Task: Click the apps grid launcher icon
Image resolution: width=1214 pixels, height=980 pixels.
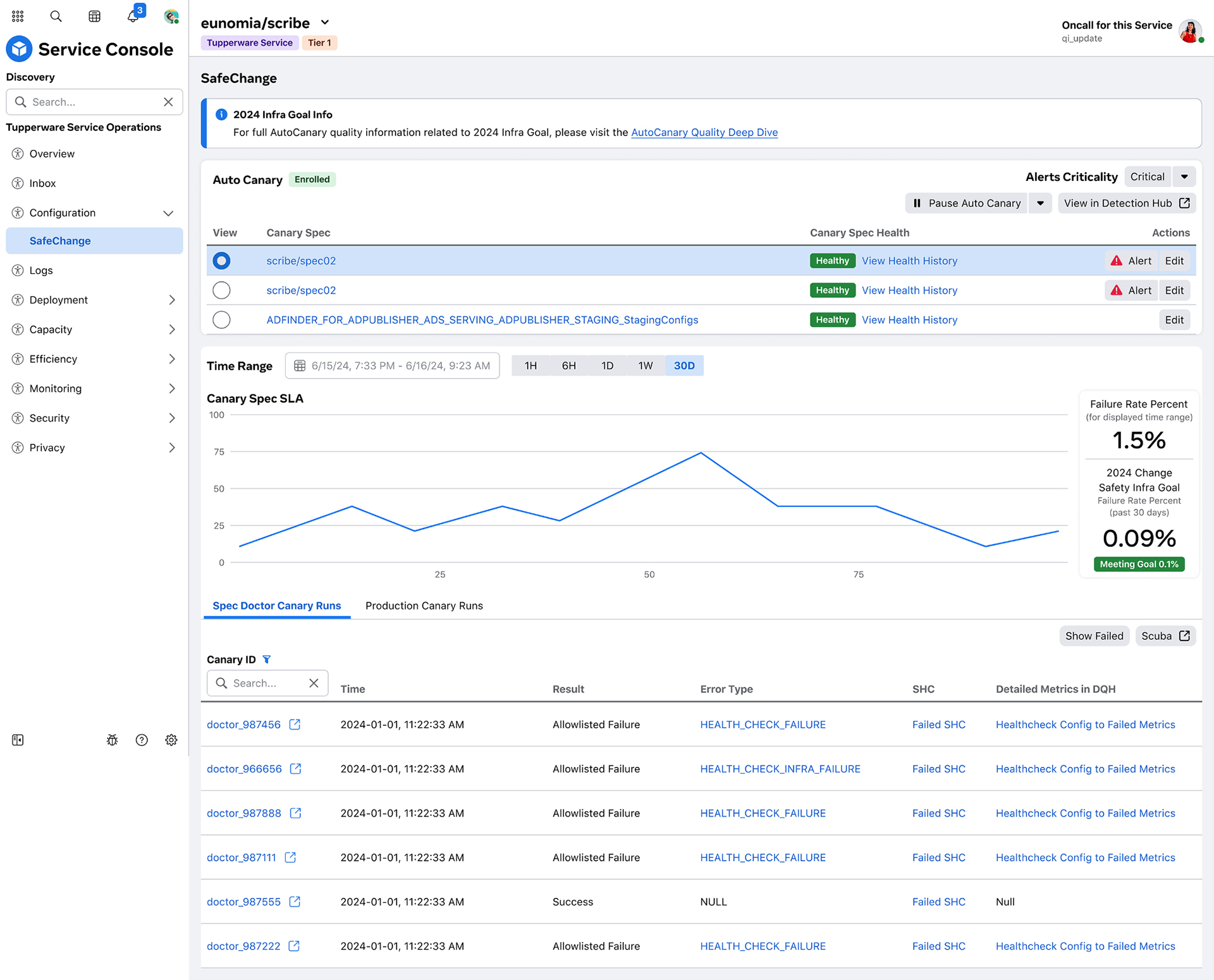Action: coord(18,16)
